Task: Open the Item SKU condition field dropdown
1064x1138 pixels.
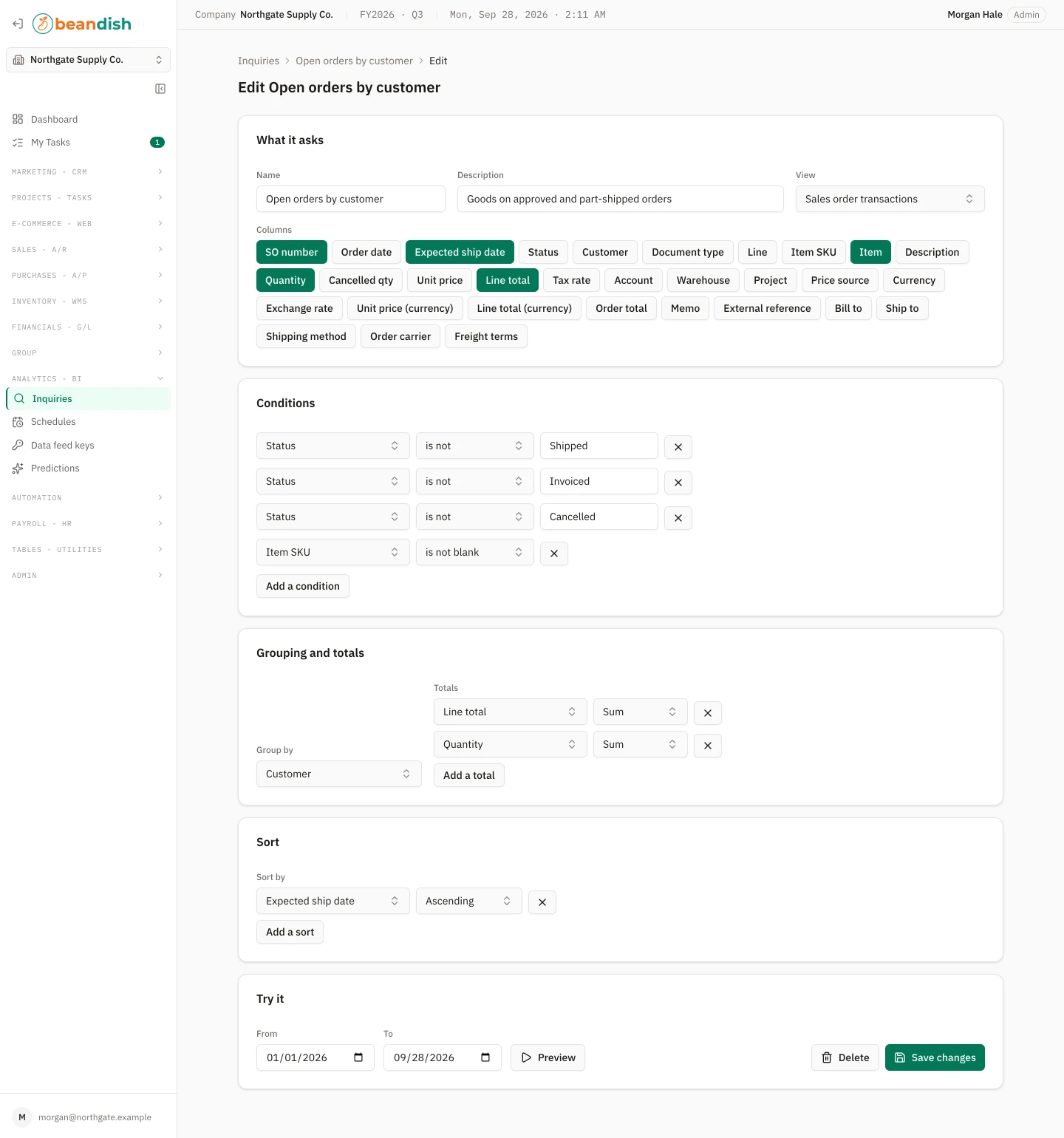Action: (x=332, y=552)
